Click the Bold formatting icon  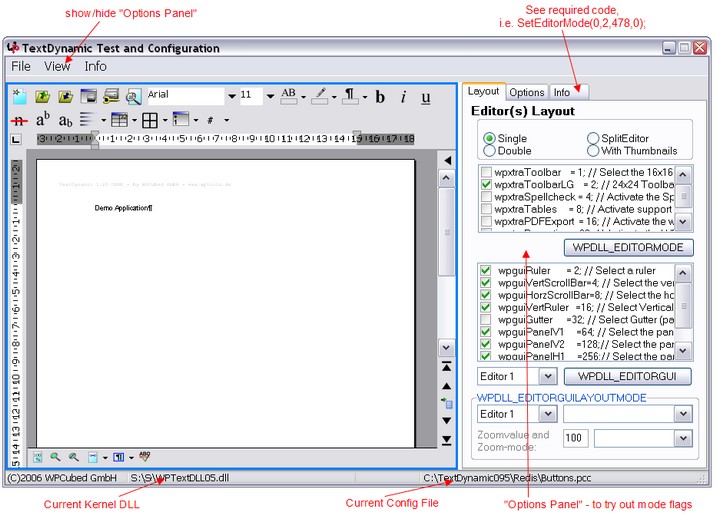[380, 97]
